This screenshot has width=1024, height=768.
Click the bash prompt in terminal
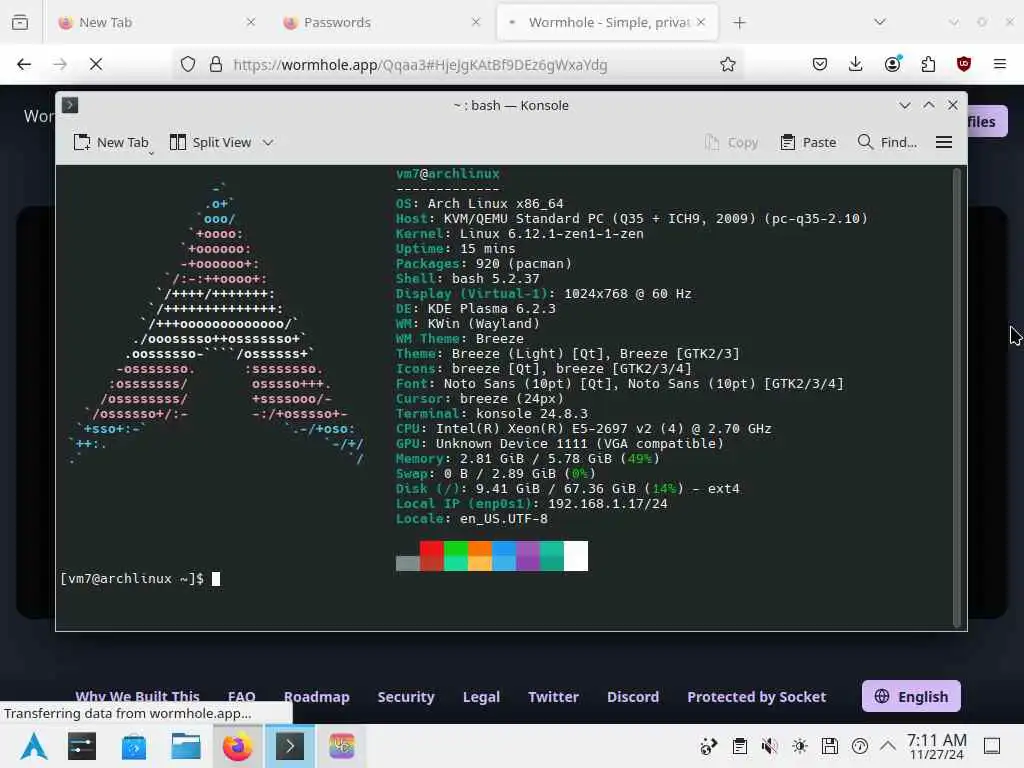pyautogui.click(x=131, y=579)
